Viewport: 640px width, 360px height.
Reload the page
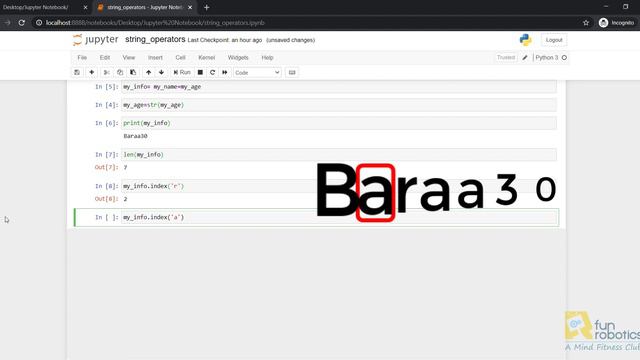coord(22,23)
